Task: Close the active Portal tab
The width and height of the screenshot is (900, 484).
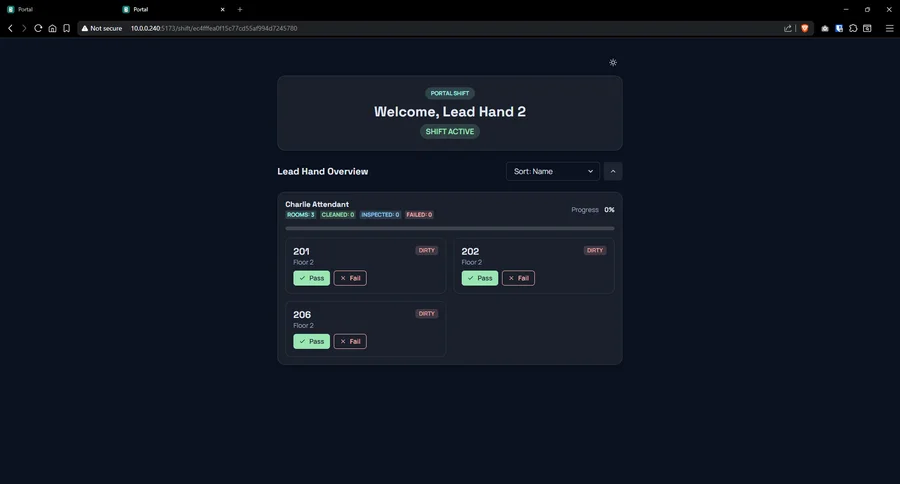Action: (x=223, y=9)
